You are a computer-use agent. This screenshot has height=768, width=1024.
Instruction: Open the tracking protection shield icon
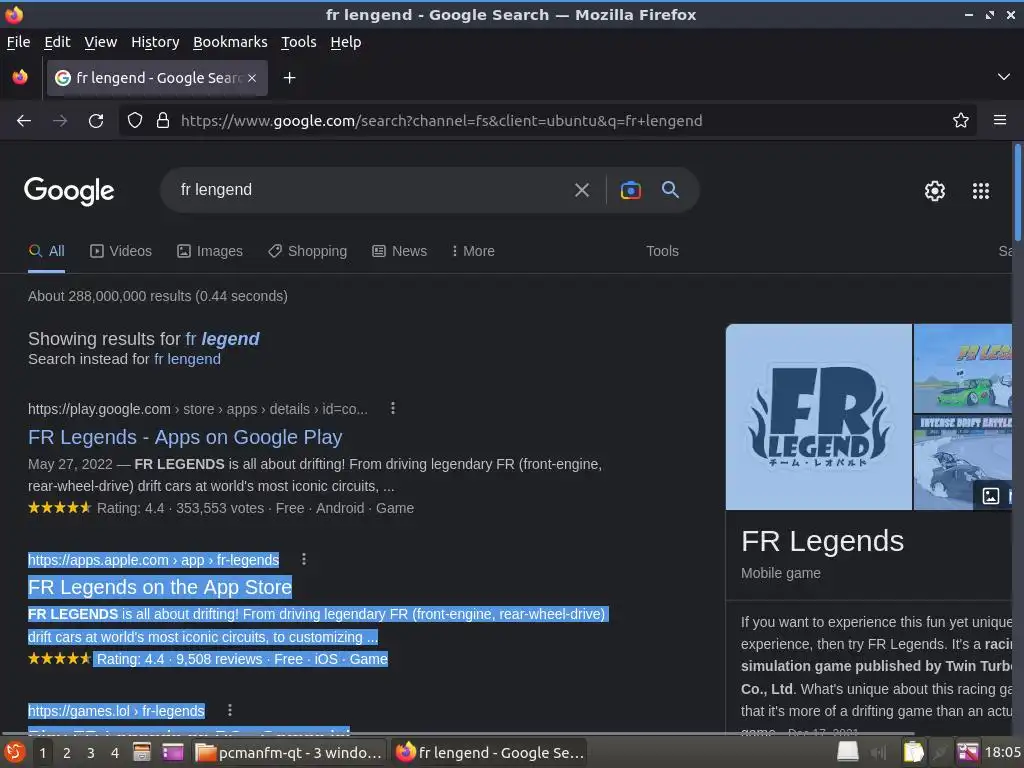135,120
